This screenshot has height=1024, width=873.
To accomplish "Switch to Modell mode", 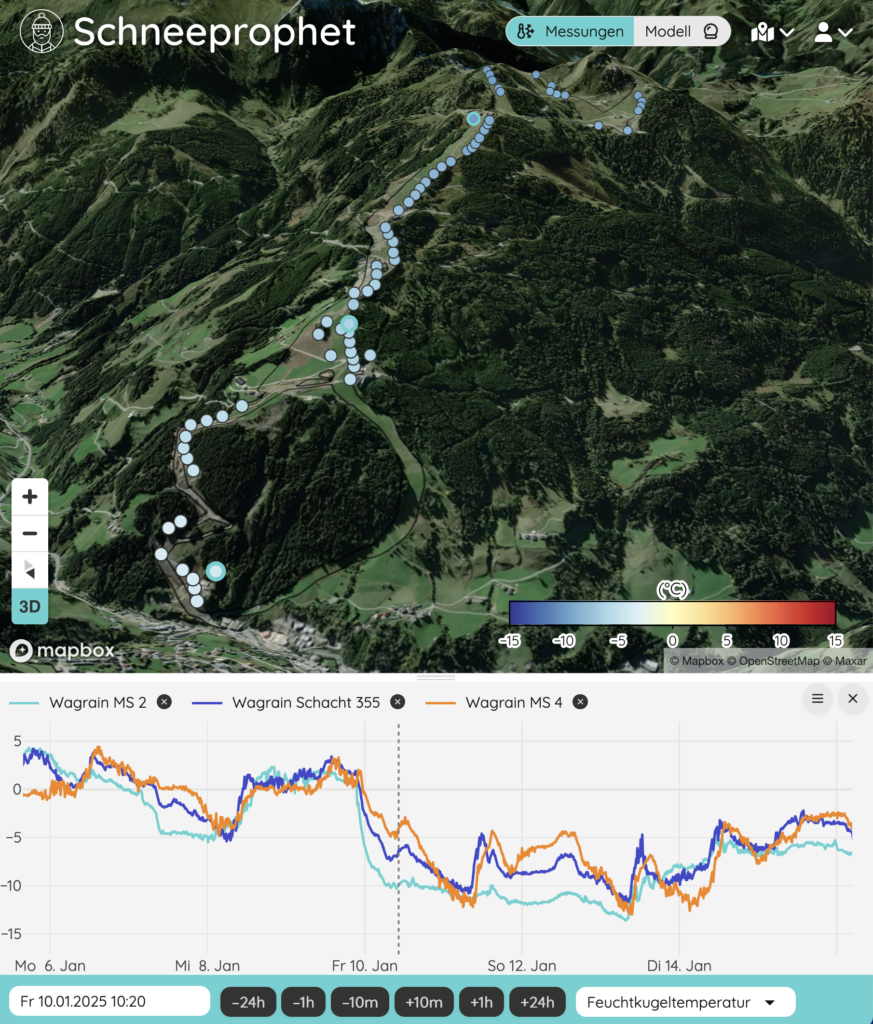I will coord(681,32).
